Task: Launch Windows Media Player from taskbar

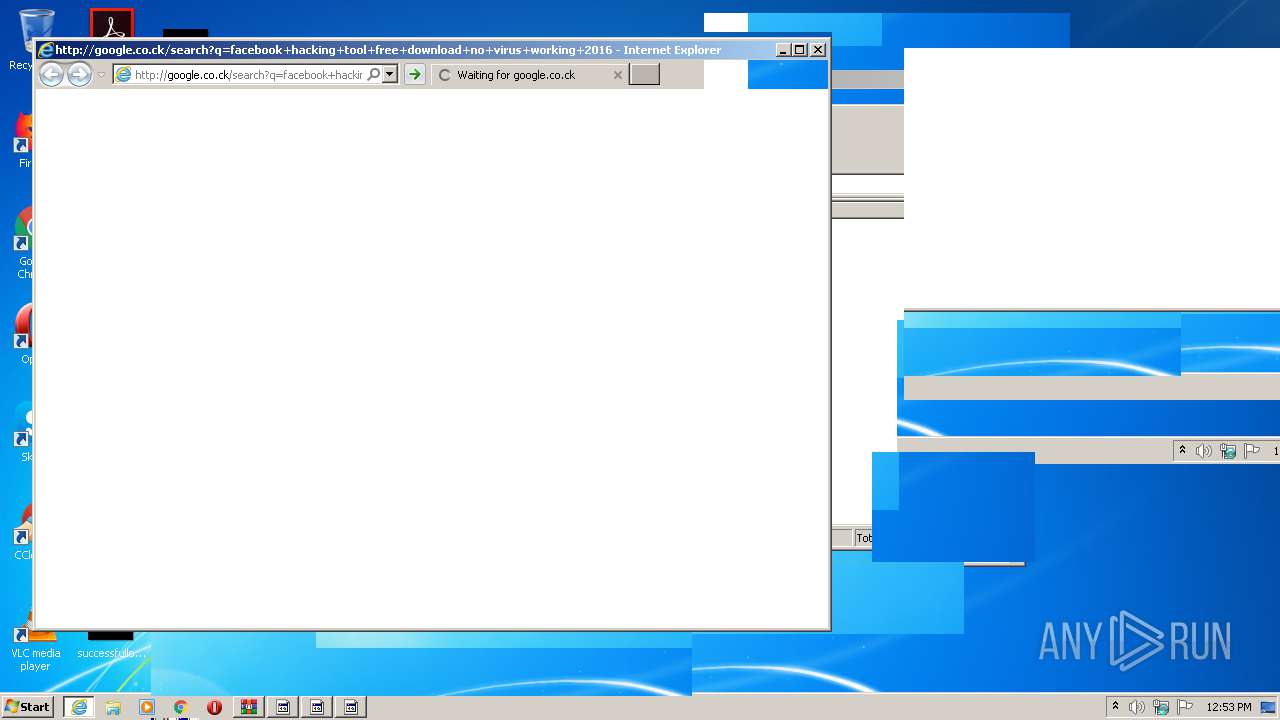Action: click(x=147, y=707)
